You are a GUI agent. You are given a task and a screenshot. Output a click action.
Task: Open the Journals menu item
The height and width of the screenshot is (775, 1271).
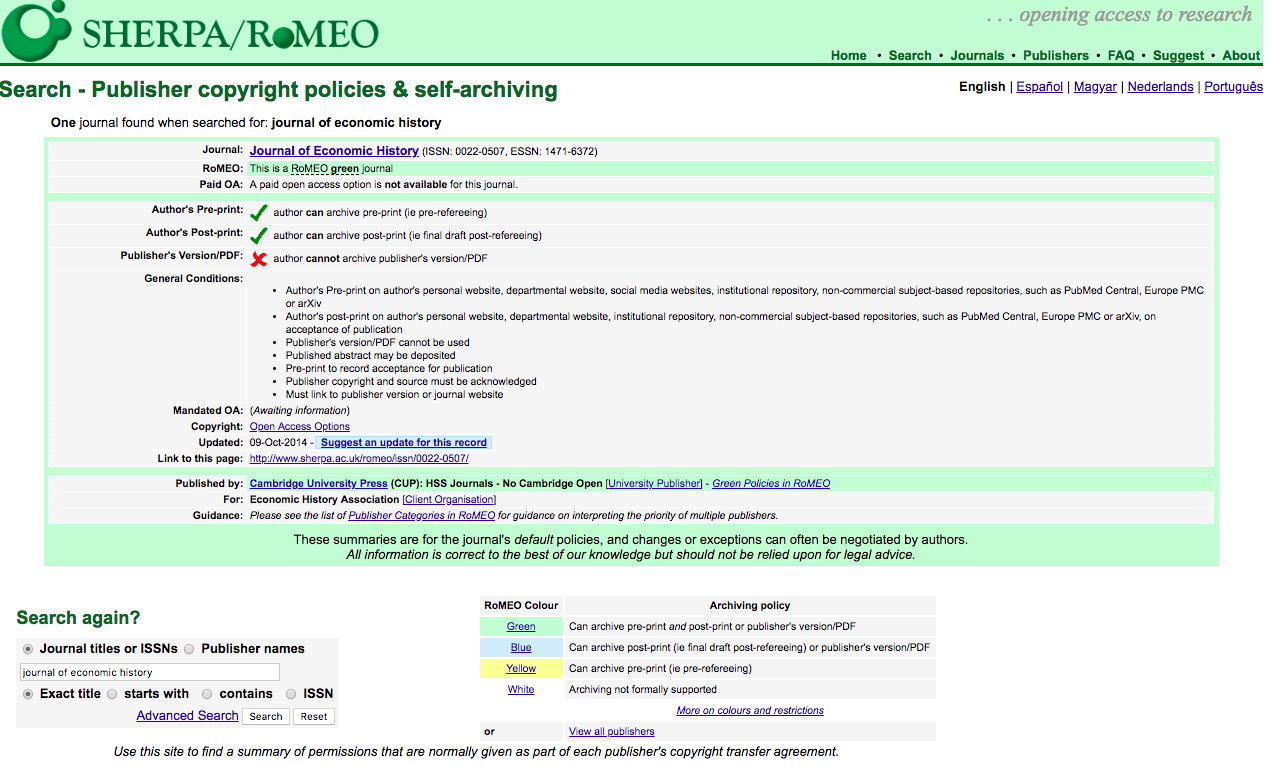976,55
